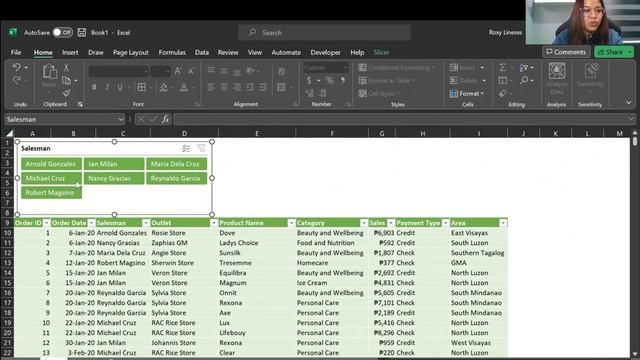This screenshot has width=640, height=360.
Task: Click the Merge & Center icon
Action: coord(281,87)
